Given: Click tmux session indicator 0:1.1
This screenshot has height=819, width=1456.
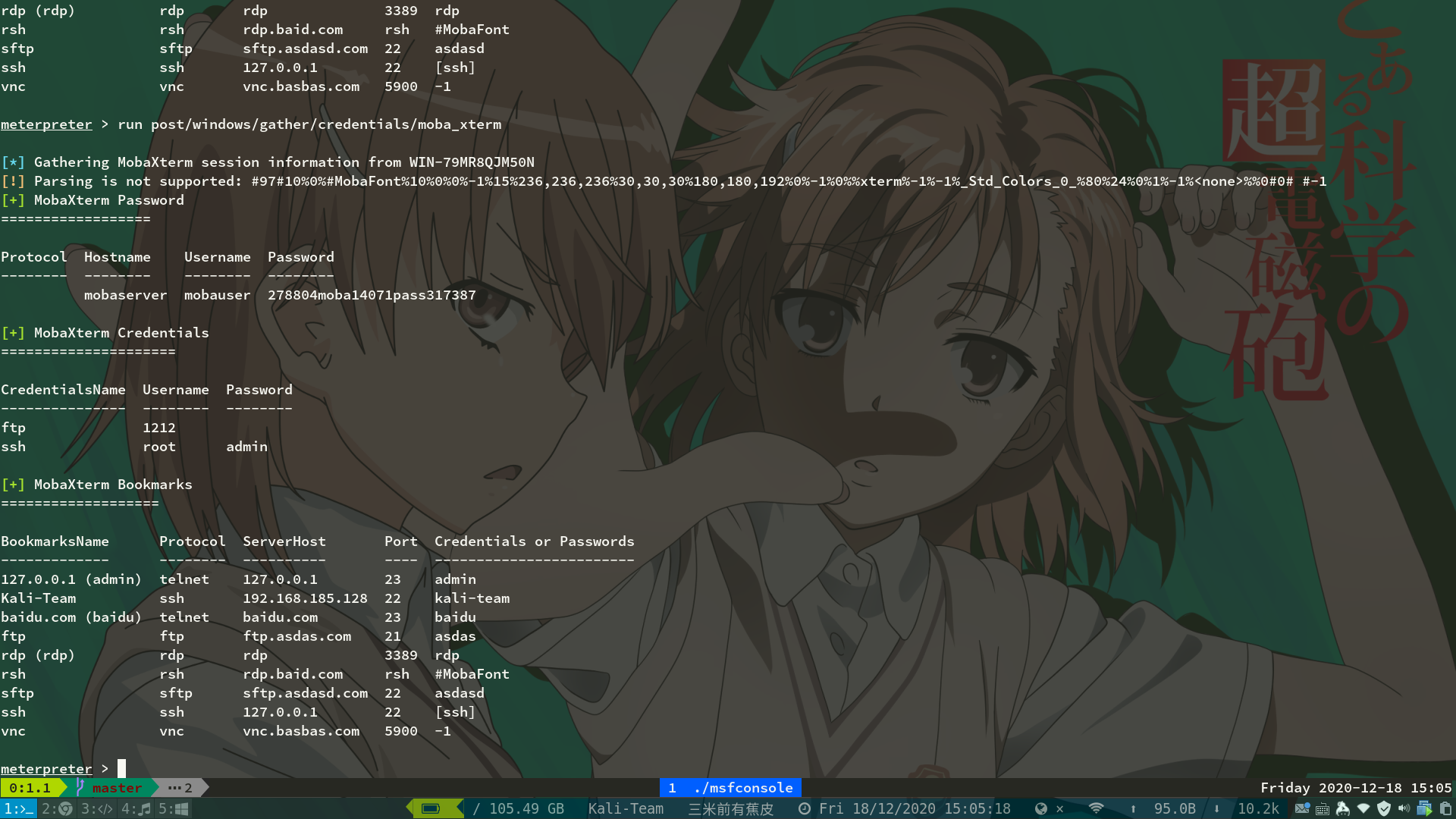Looking at the screenshot, I should pos(30,788).
